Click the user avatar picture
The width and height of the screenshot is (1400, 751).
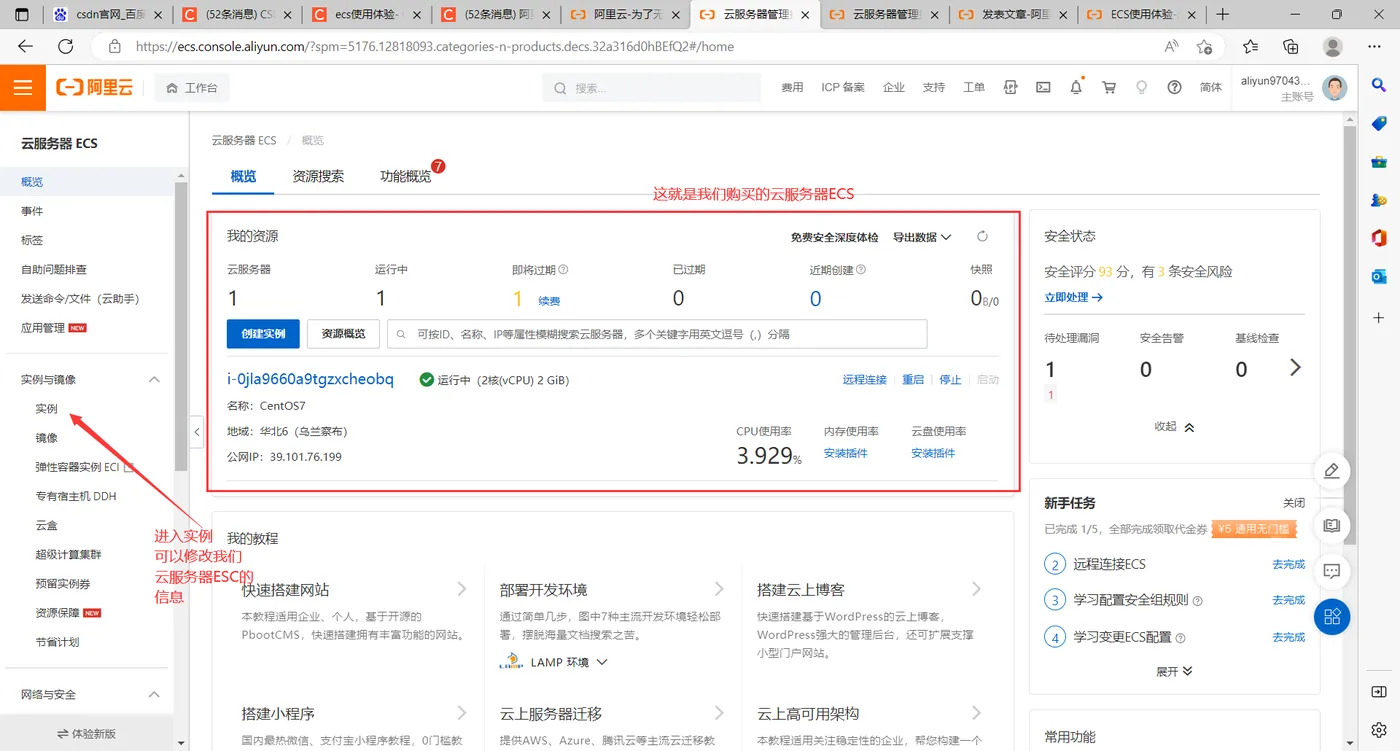pos(1334,88)
